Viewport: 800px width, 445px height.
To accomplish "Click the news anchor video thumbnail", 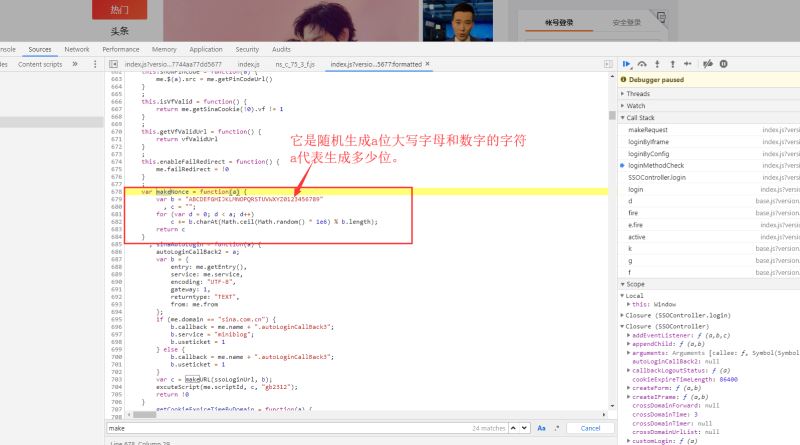I will [458, 20].
